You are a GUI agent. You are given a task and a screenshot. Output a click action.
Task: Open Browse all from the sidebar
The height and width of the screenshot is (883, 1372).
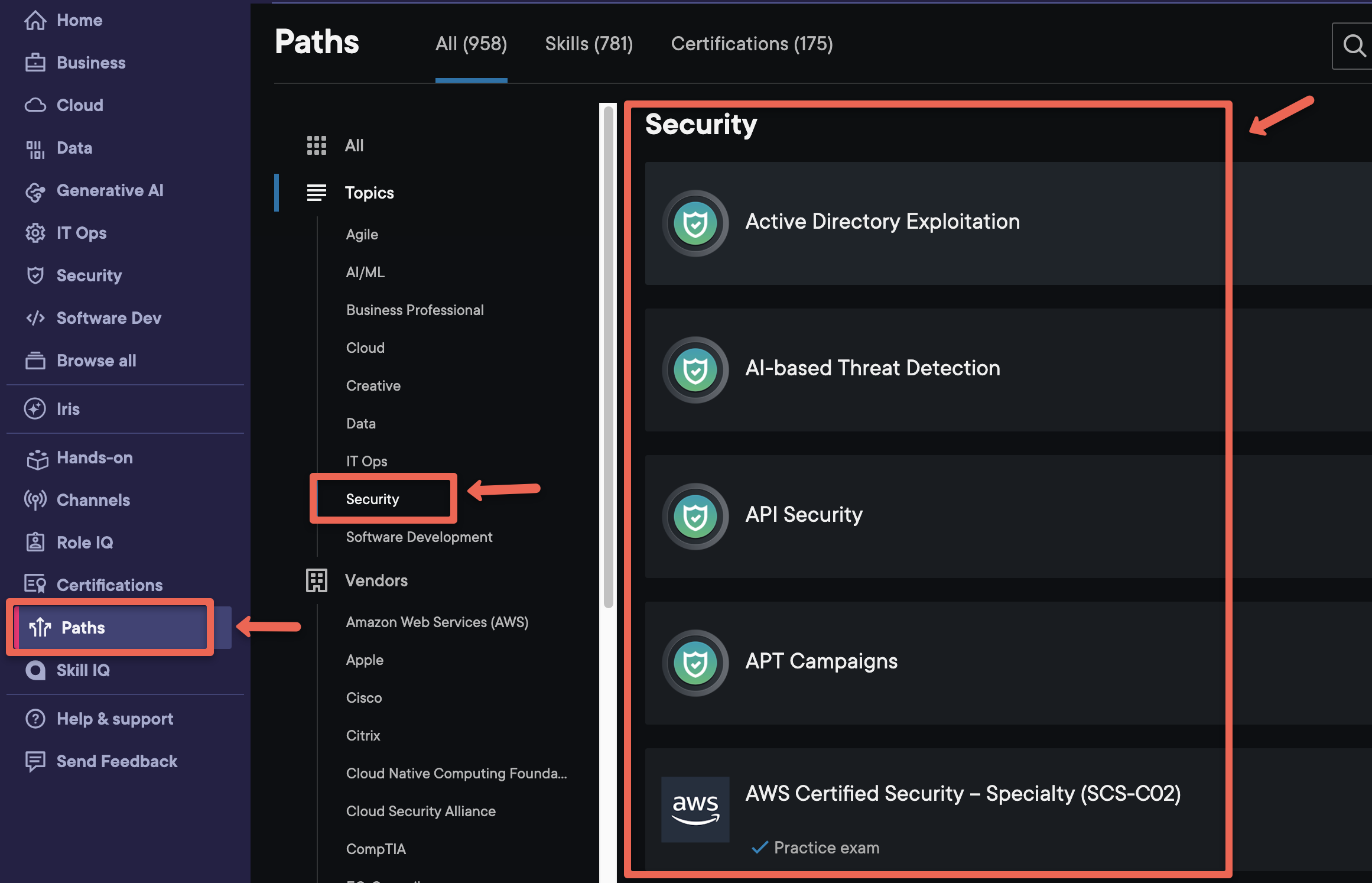tap(96, 360)
